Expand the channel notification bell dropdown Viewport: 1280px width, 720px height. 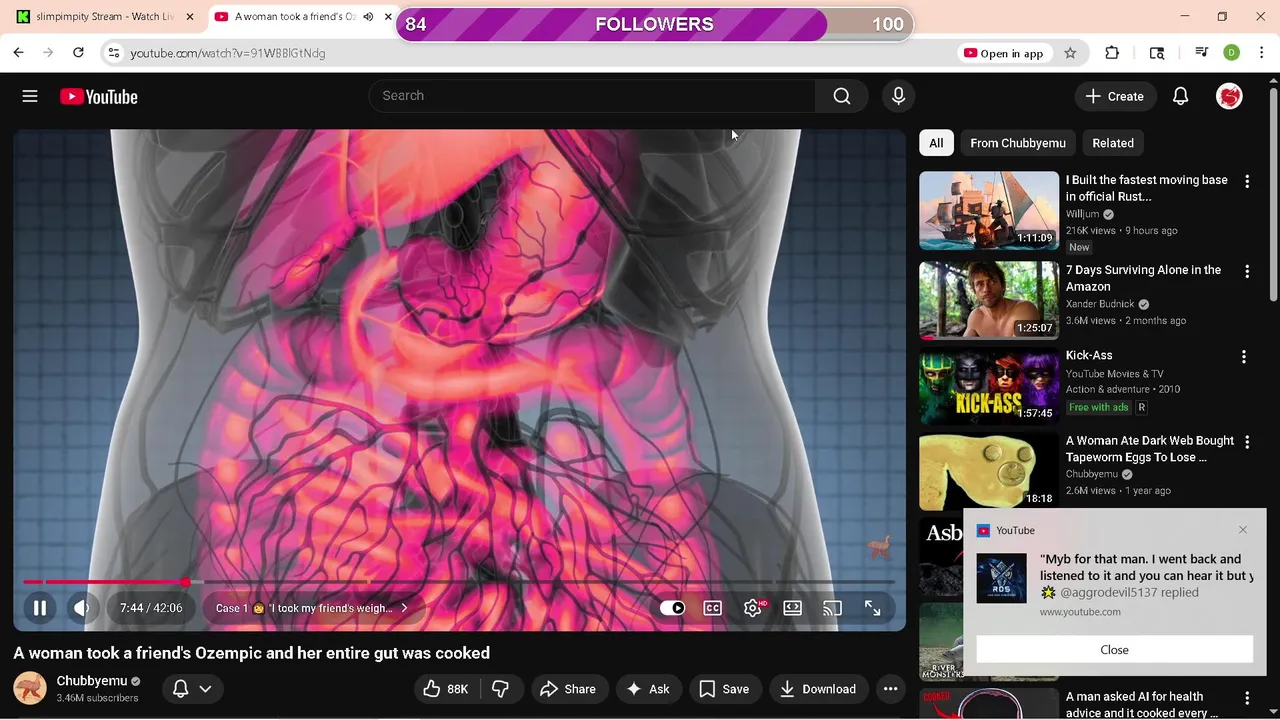[192, 689]
